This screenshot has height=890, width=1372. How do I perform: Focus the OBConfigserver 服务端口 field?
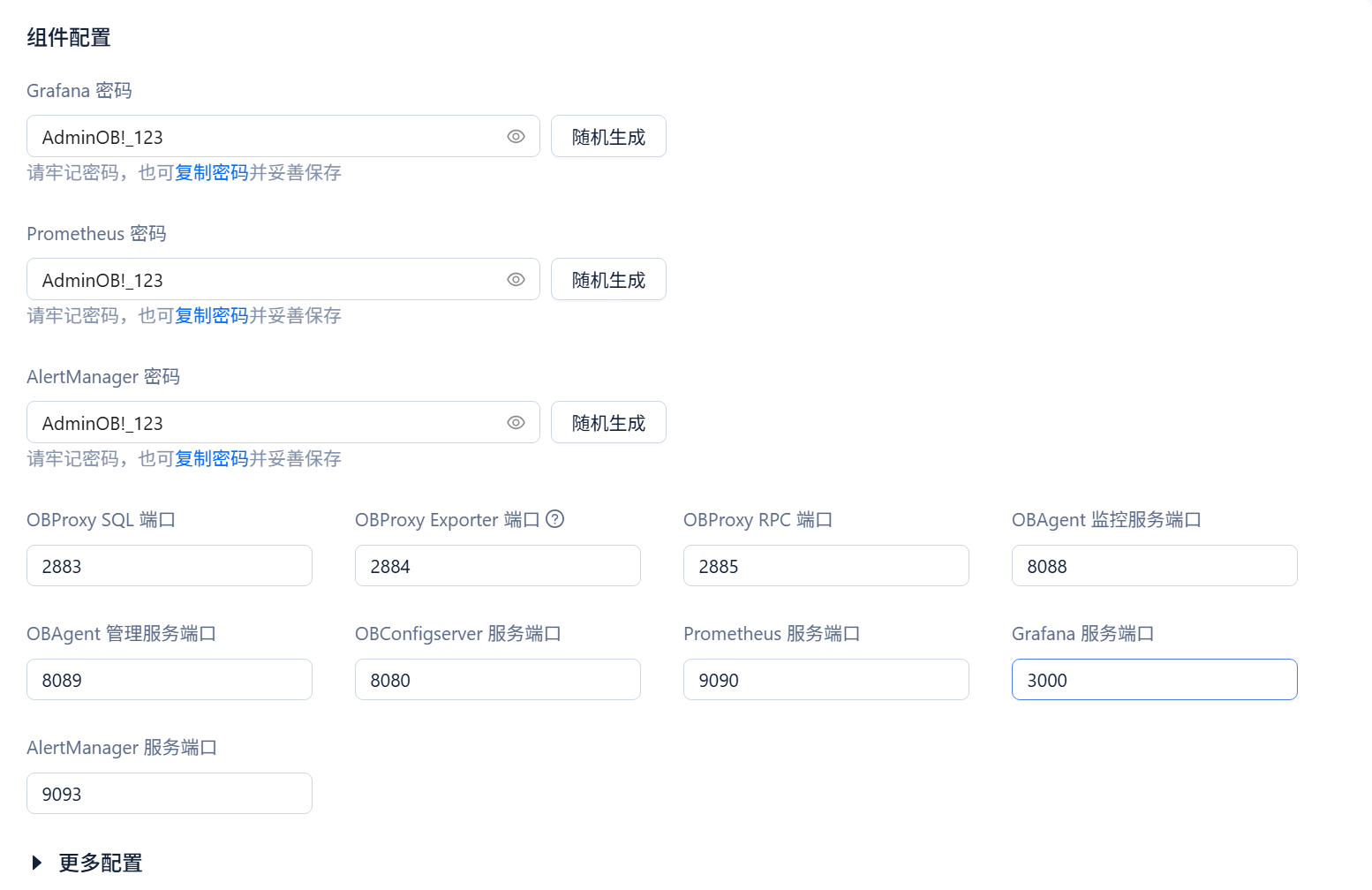498,680
